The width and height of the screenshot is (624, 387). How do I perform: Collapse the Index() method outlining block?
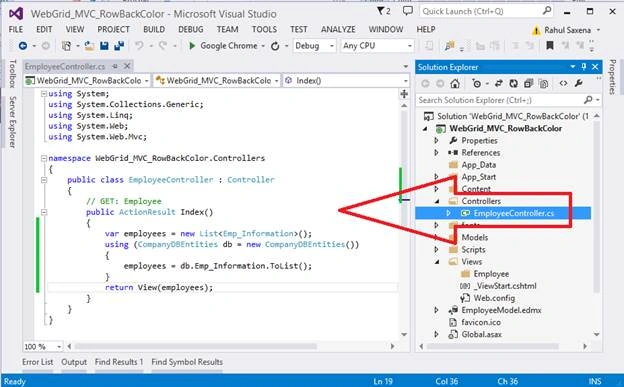[x=44, y=212]
